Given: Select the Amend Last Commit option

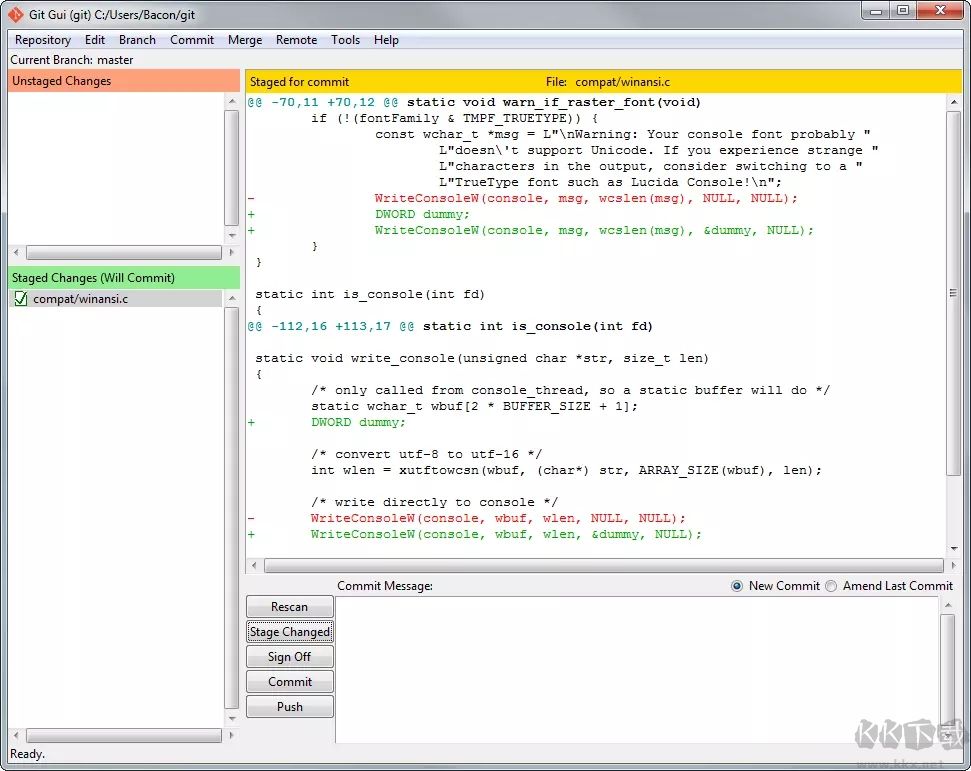Looking at the screenshot, I should click(831, 586).
